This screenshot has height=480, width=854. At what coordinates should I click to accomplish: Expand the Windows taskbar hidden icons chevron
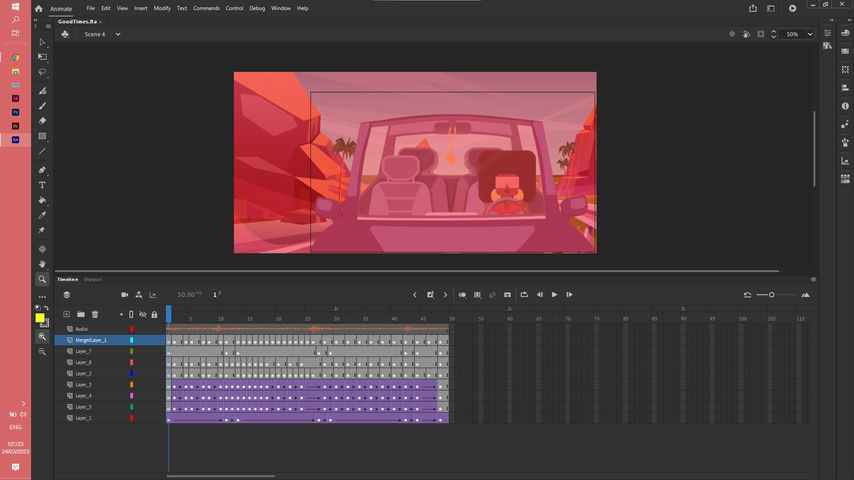(x=23, y=404)
